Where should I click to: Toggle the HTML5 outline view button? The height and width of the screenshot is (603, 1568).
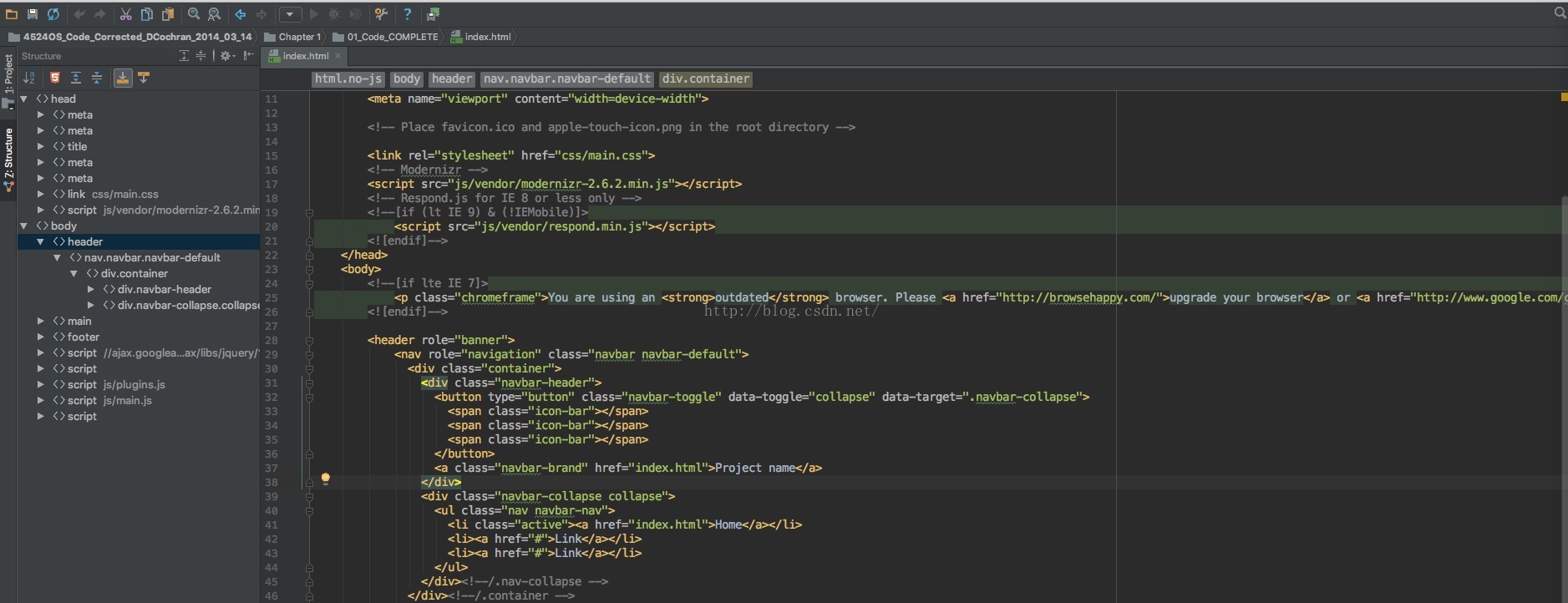click(55, 78)
